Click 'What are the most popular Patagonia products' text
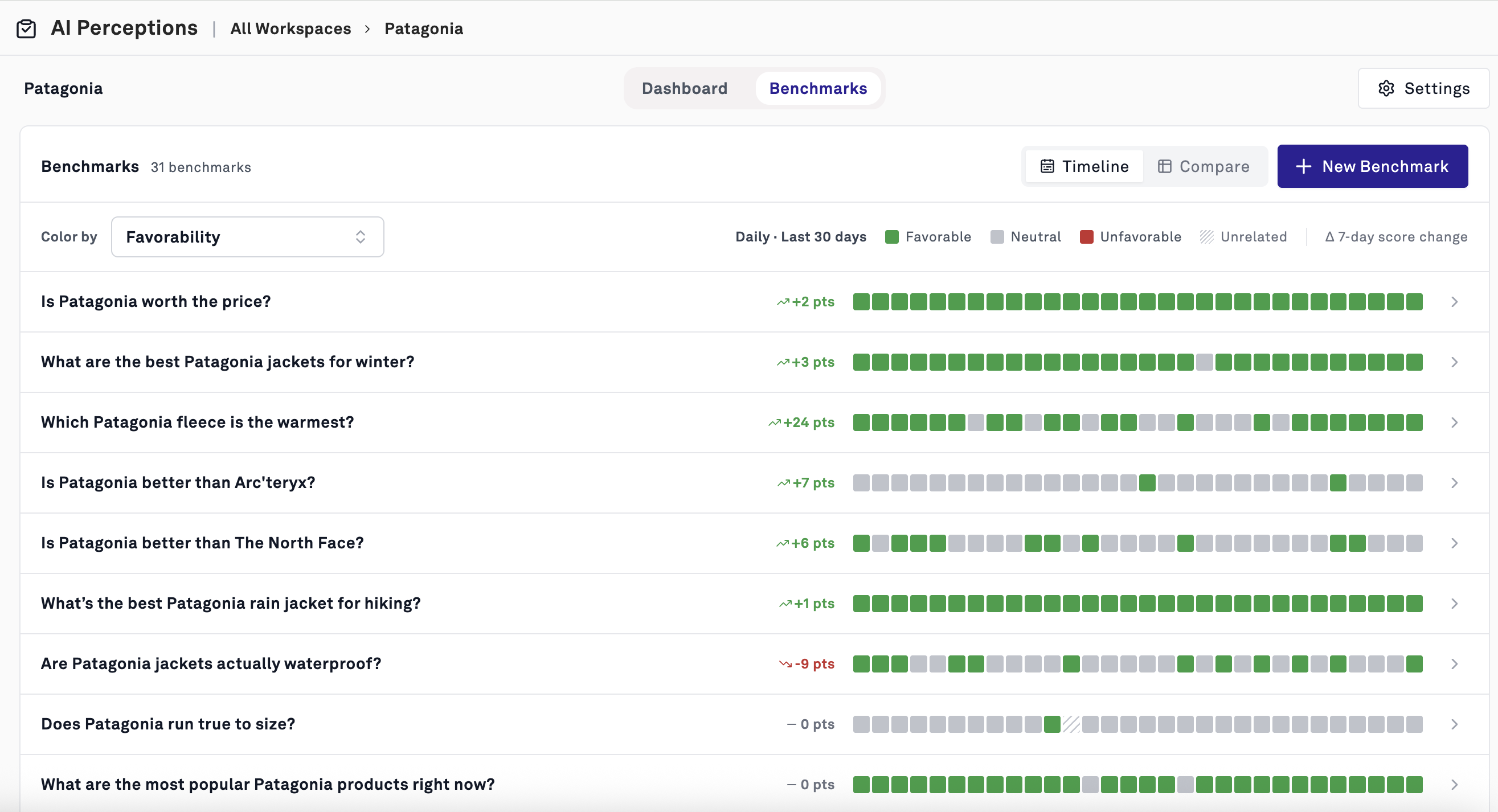The height and width of the screenshot is (812, 1498). [x=268, y=785]
